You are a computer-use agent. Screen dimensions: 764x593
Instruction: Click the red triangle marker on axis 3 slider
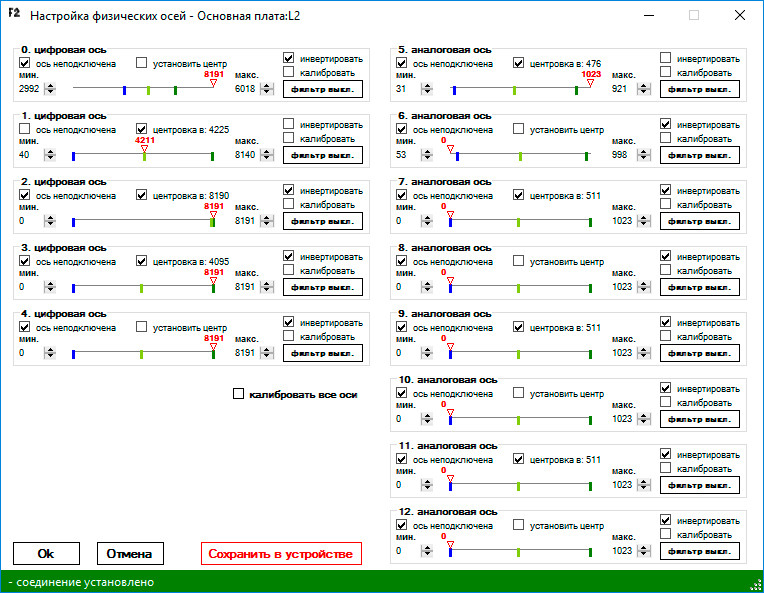pyautogui.click(x=213, y=281)
